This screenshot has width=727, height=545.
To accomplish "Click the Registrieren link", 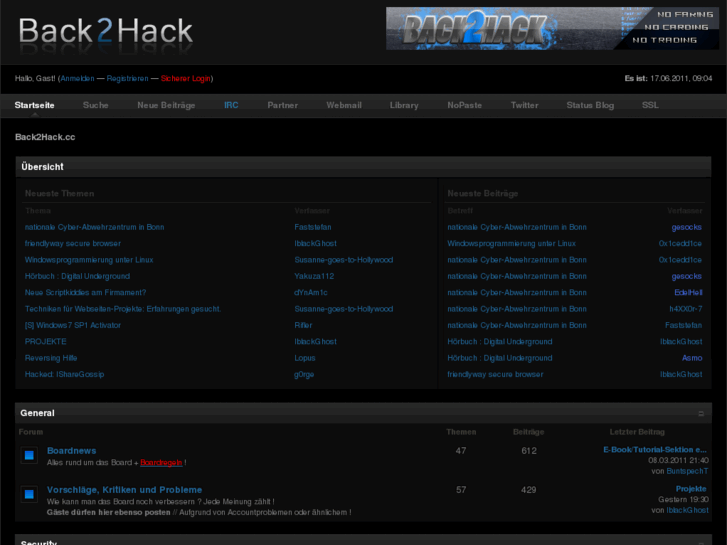I will coord(128,78).
